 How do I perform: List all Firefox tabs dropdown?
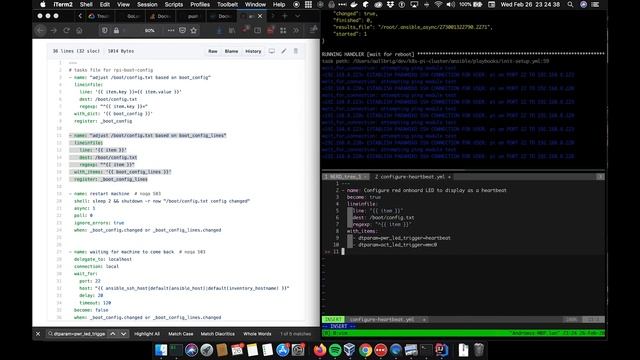coord(298,16)
